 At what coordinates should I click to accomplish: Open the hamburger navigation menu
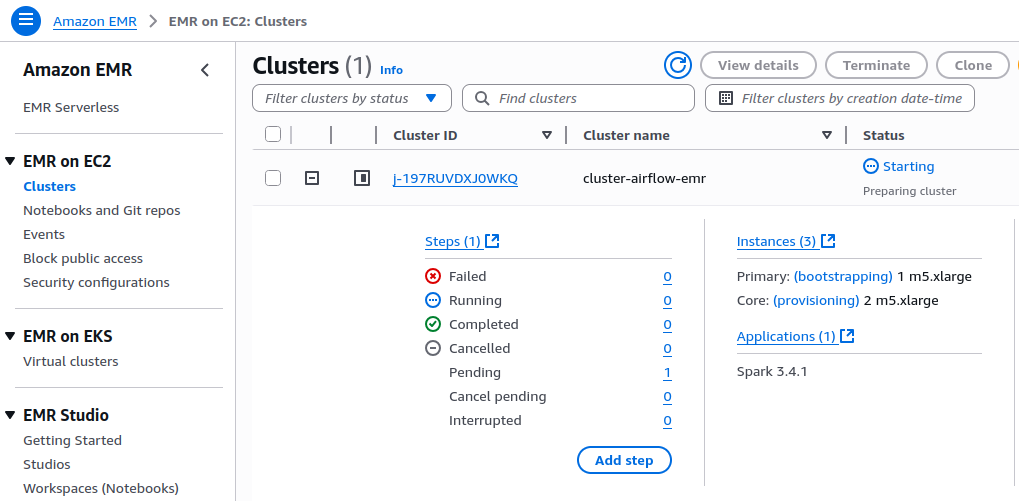(x=25, y=20)
